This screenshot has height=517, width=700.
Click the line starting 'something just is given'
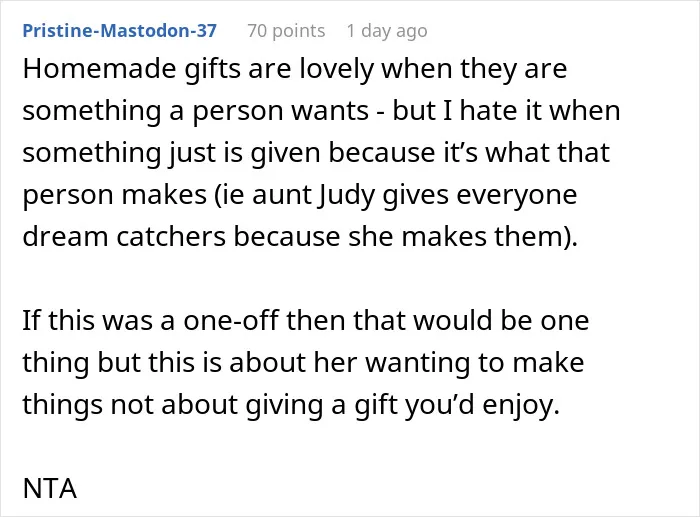coord(316,153)
